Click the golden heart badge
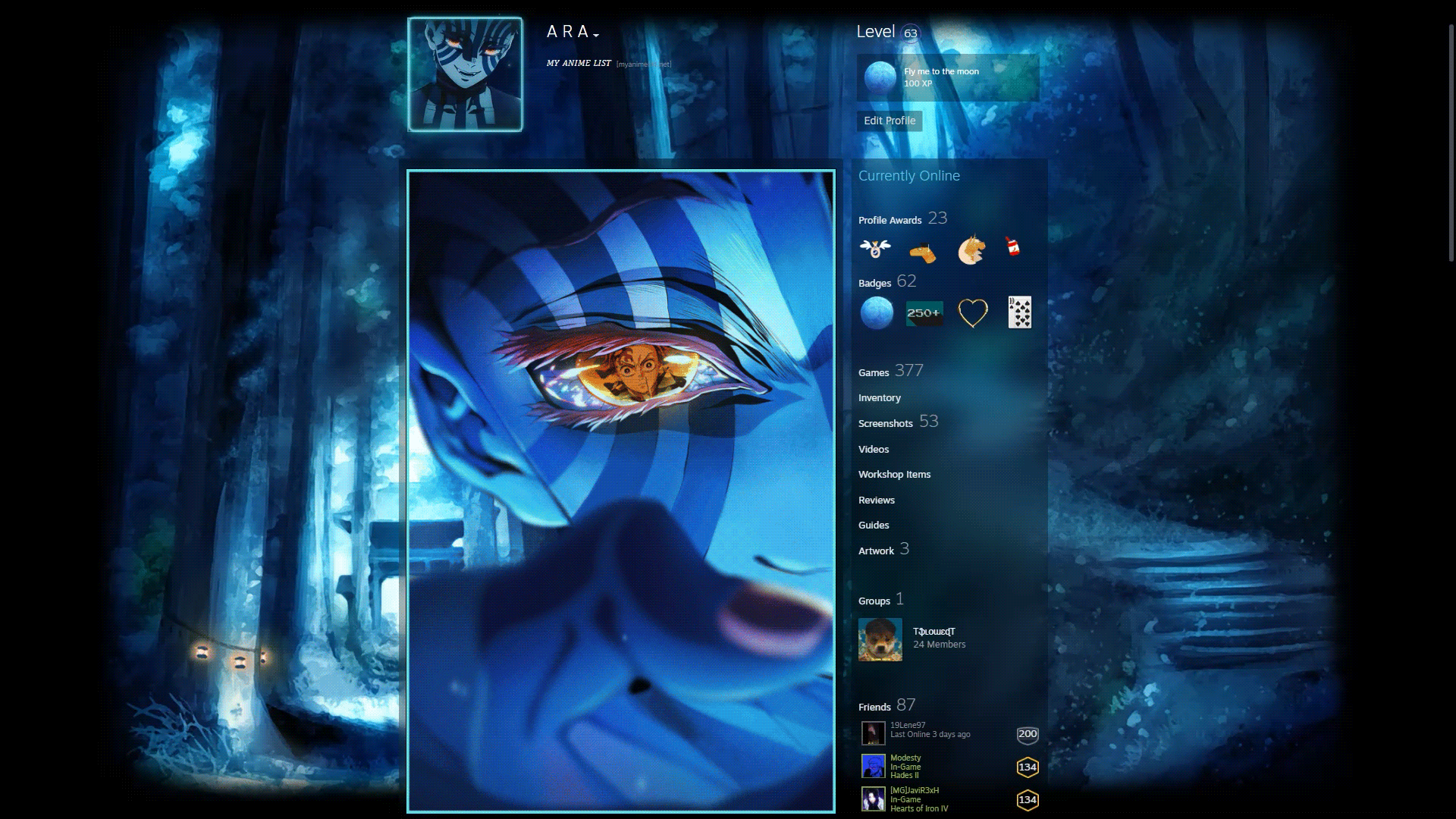The width and height of the screenshot is (1456, 819). [x=973, y=312]
